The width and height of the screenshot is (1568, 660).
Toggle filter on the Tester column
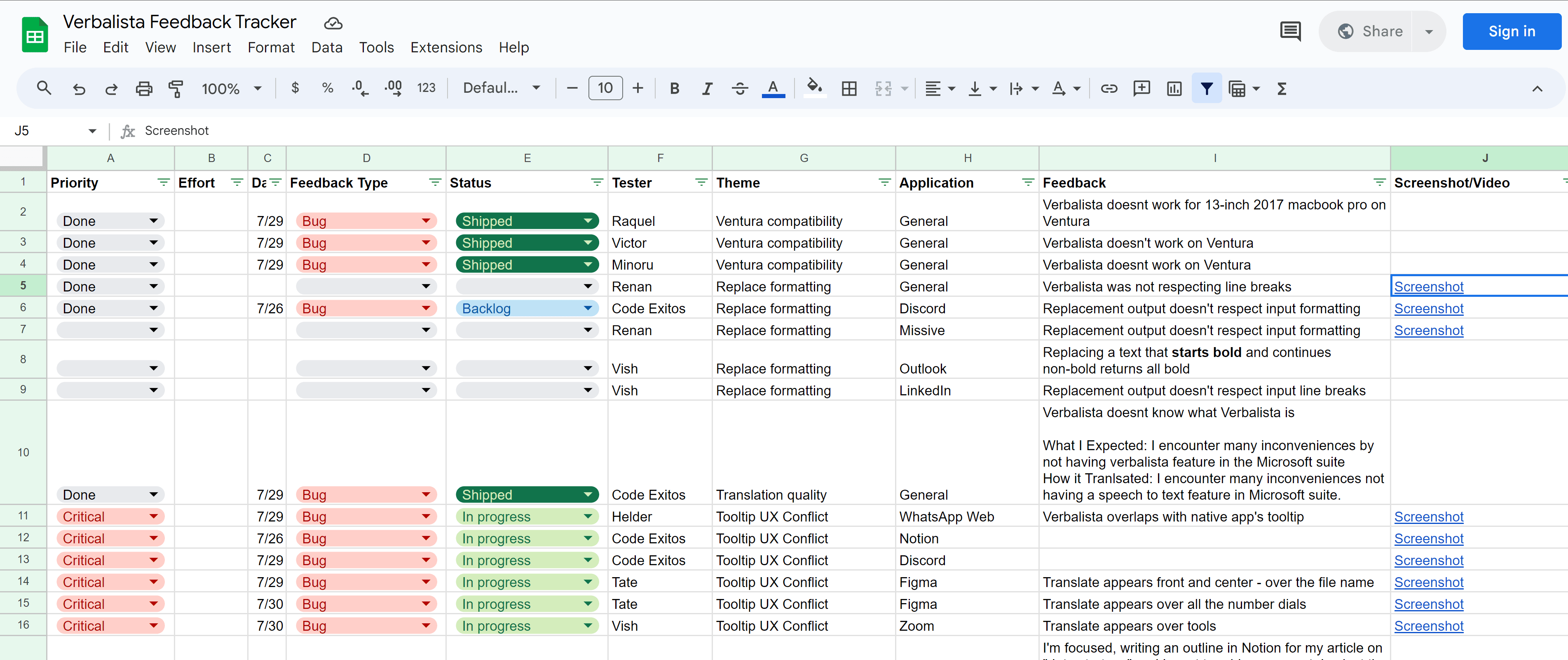click(701, 183)
